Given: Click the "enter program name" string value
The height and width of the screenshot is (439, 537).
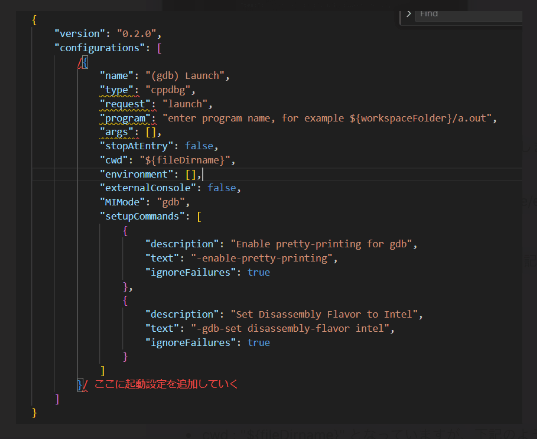Looking at the screenshot, I should tap(327, 118).
